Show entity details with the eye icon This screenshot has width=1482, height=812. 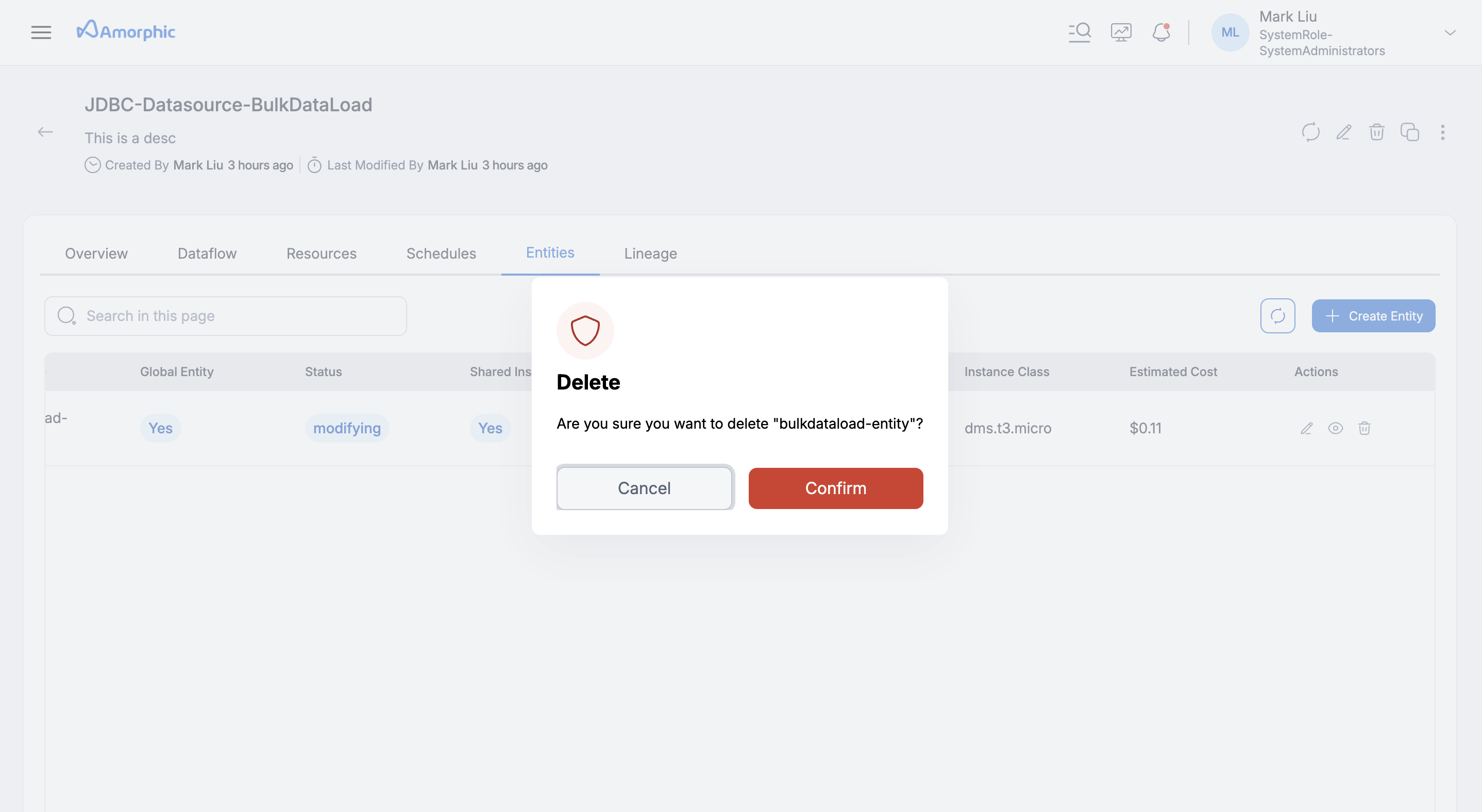[1336, 428]
